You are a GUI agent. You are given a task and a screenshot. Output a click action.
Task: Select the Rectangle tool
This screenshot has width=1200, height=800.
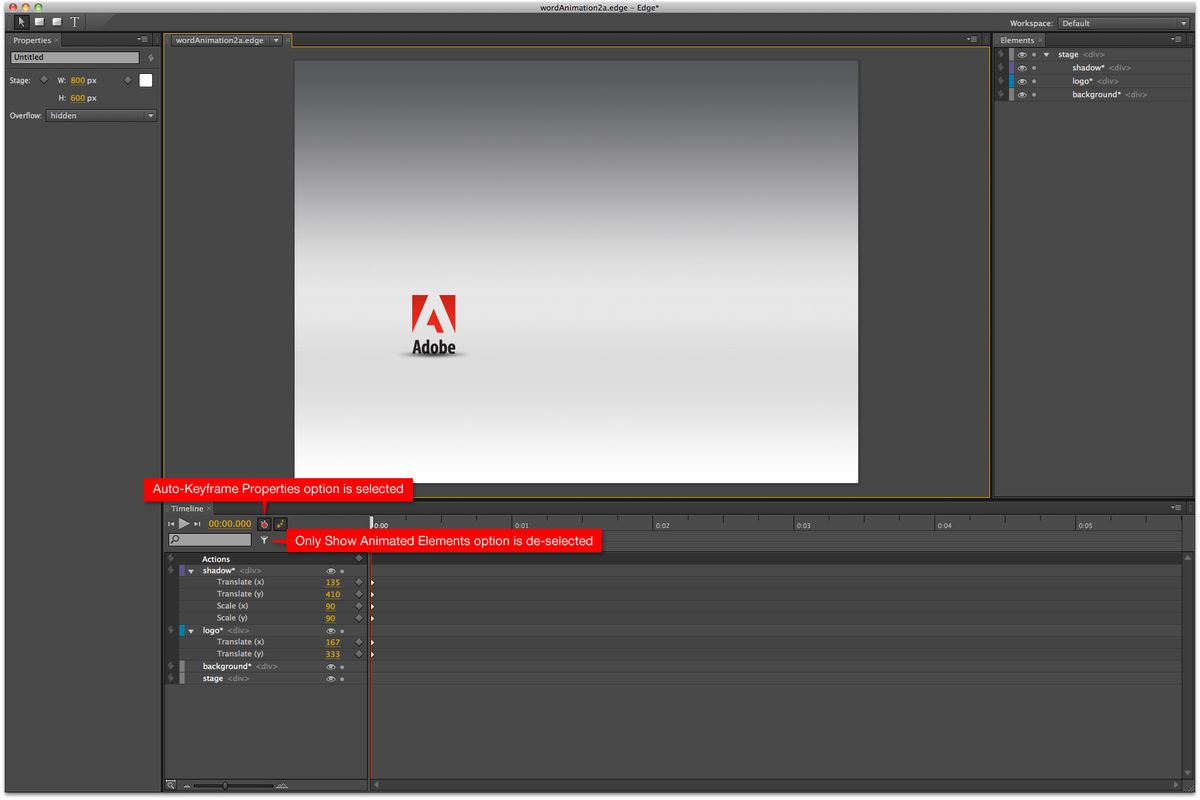tap(38, 21)
